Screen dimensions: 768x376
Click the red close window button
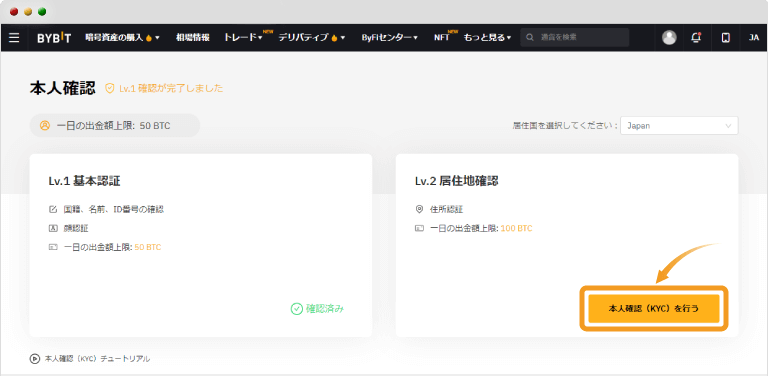14,12
